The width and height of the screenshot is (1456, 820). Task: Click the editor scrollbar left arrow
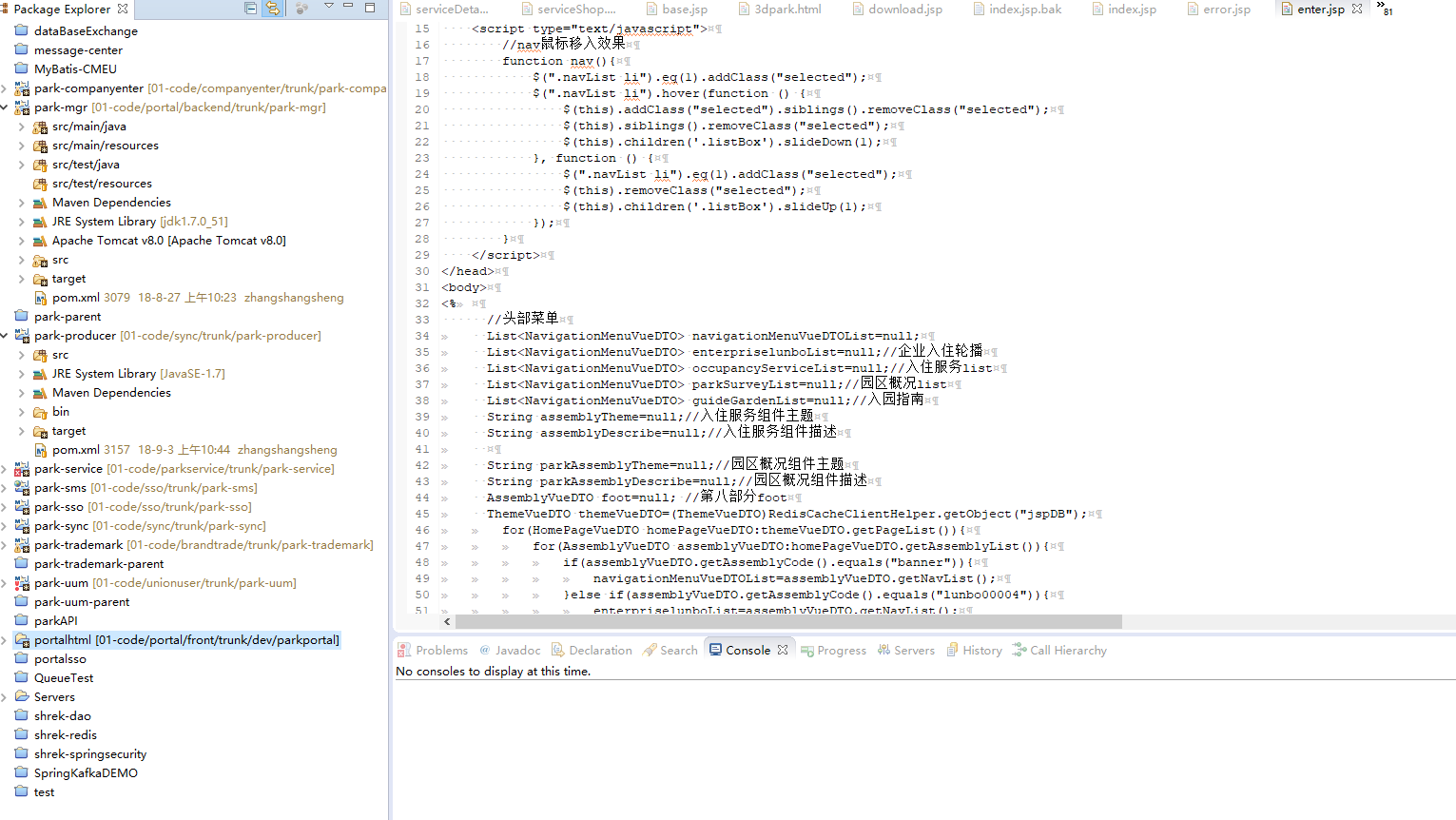[447, 621]
